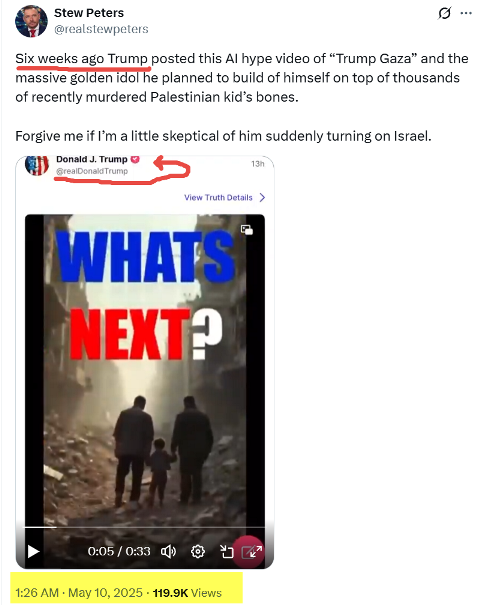Click View Truth Details link
480x605 pixels.
click(218, 198)
